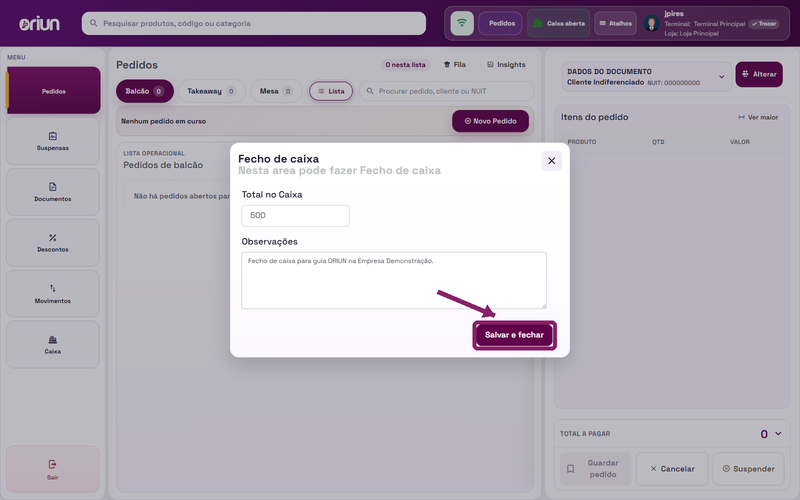Screen dimensions: 800x500
Task: Open Documentos in the sidebar
Action: tap(53, 192)
